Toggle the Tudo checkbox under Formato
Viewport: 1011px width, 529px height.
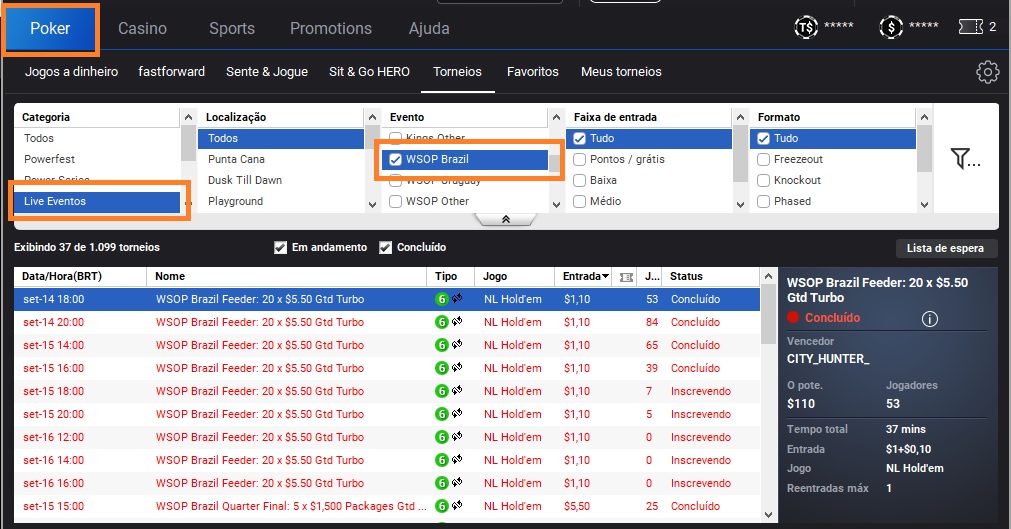click(x=763, y=138)
